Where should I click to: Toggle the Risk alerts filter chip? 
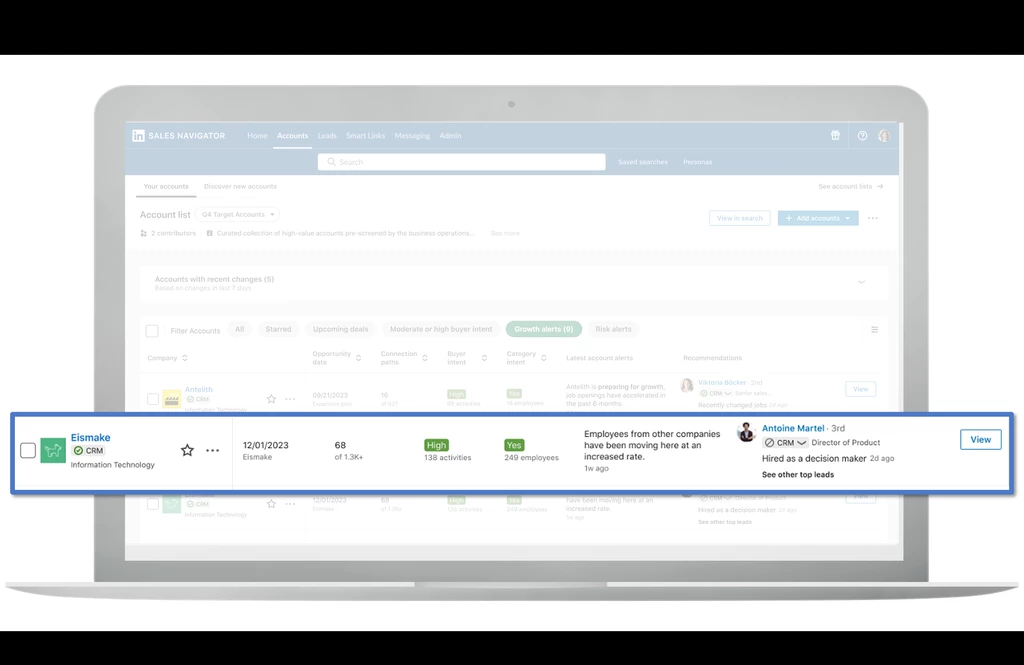[613, 329]
